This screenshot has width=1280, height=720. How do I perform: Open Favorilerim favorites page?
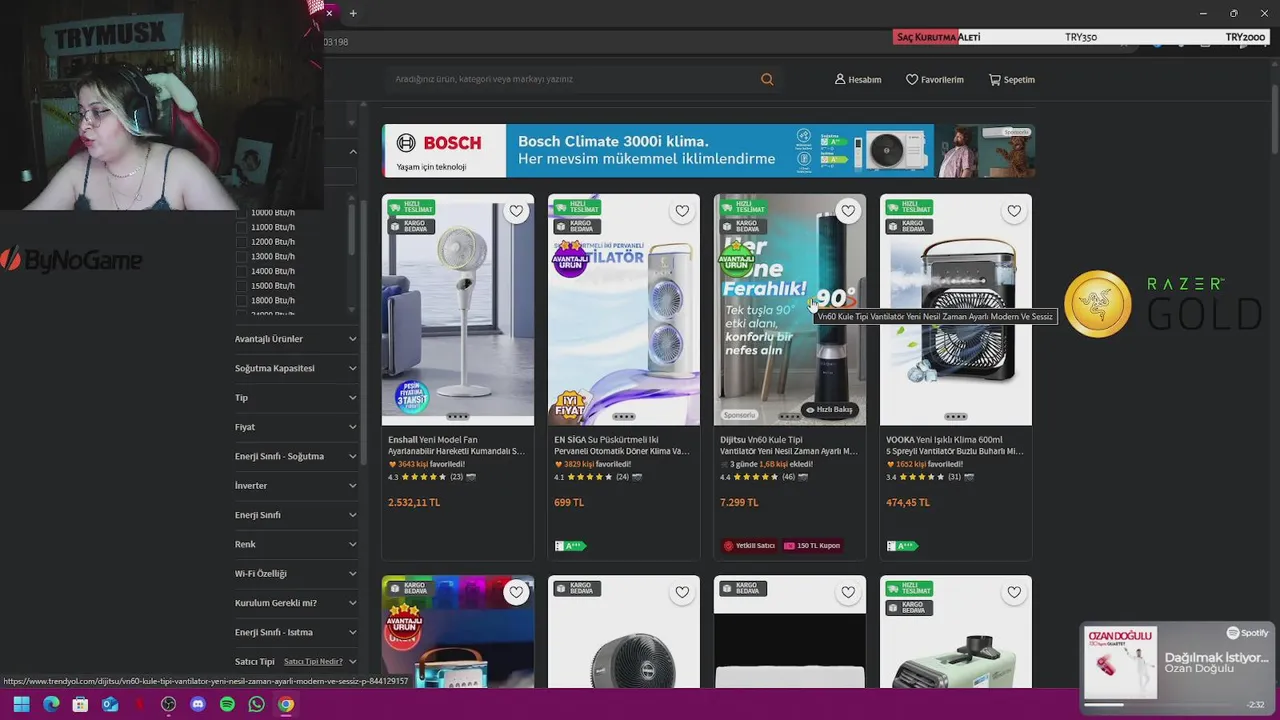pyautogui.click(x=935, y=79)
